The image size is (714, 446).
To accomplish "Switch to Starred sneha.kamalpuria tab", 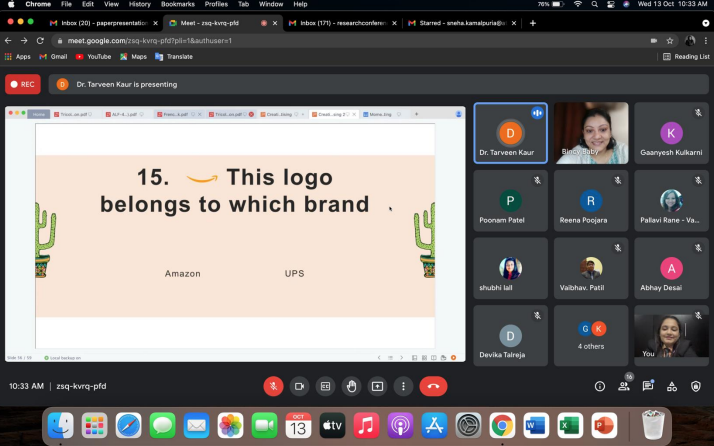I will click(x=462, y=23).
